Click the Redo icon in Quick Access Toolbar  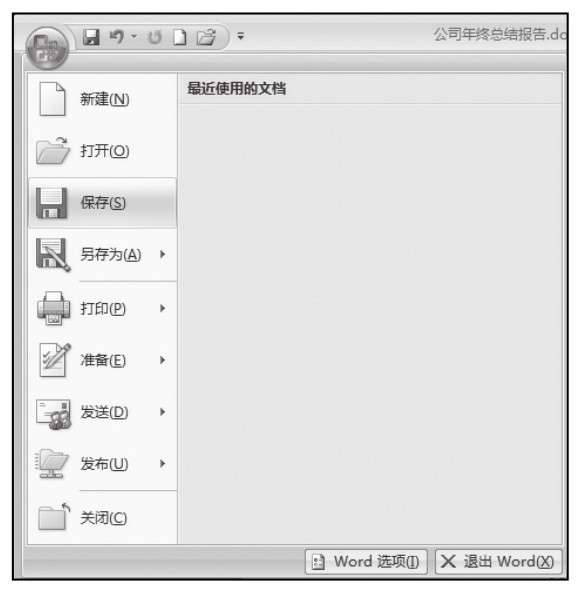(155, 37)
